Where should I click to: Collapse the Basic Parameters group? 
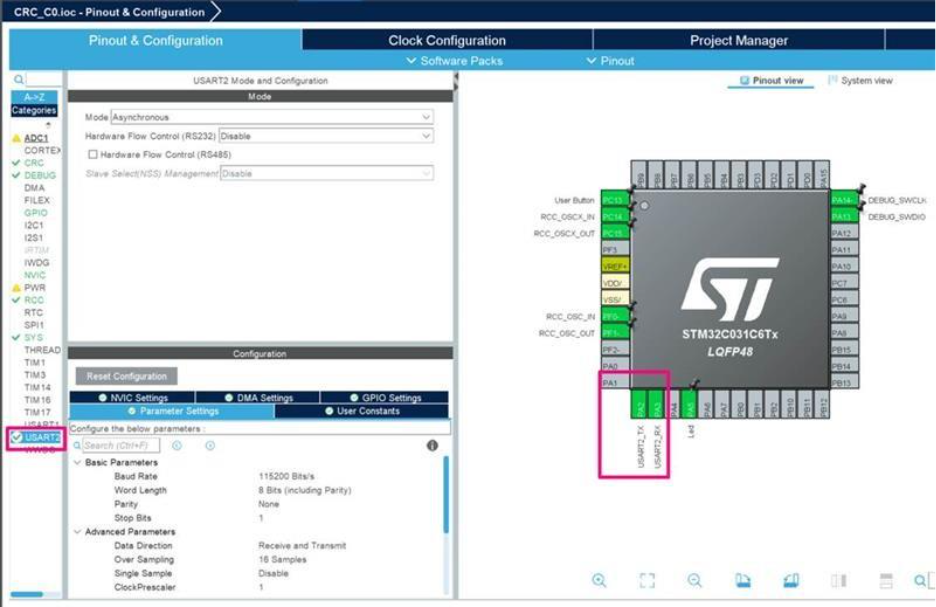78,463
